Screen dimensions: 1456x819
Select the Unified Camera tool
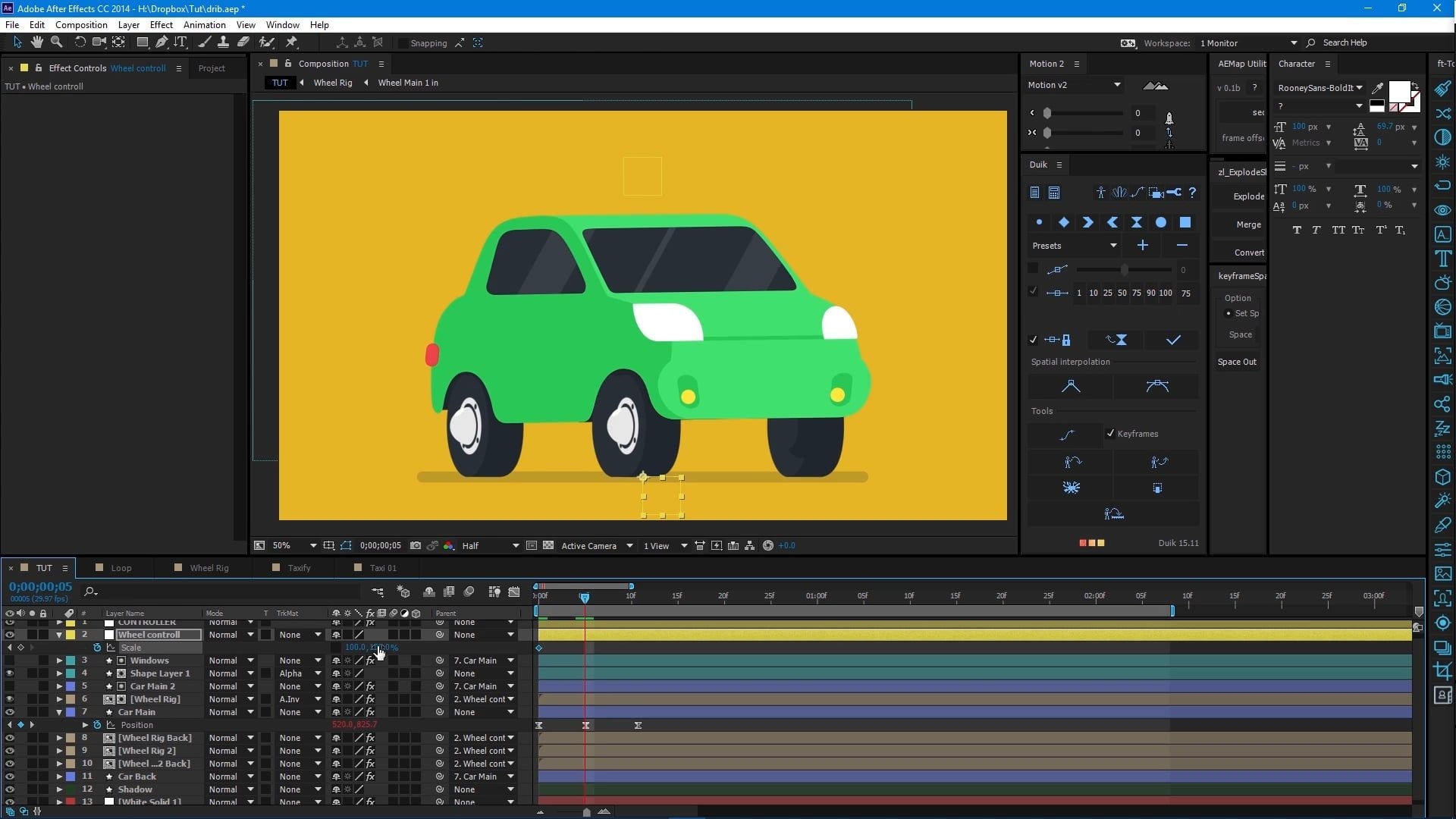coord(99,42)
